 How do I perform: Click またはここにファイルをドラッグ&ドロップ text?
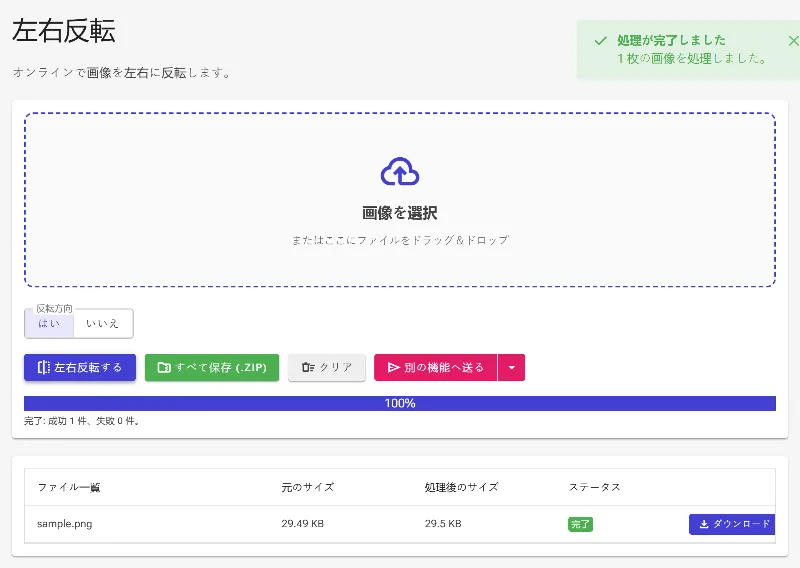(x=400, y=240)
